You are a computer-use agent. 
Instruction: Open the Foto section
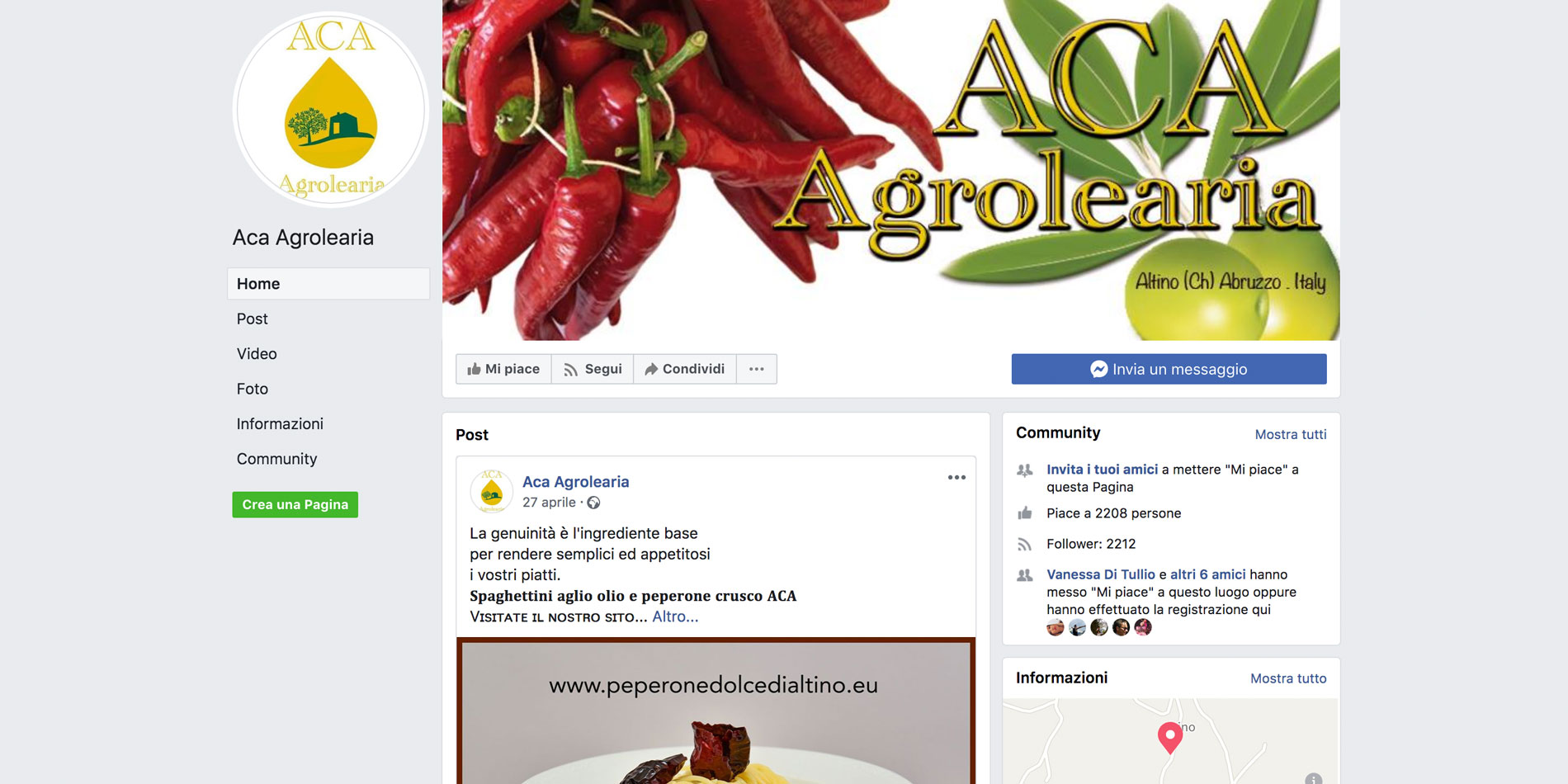click(x=253, y=389)
